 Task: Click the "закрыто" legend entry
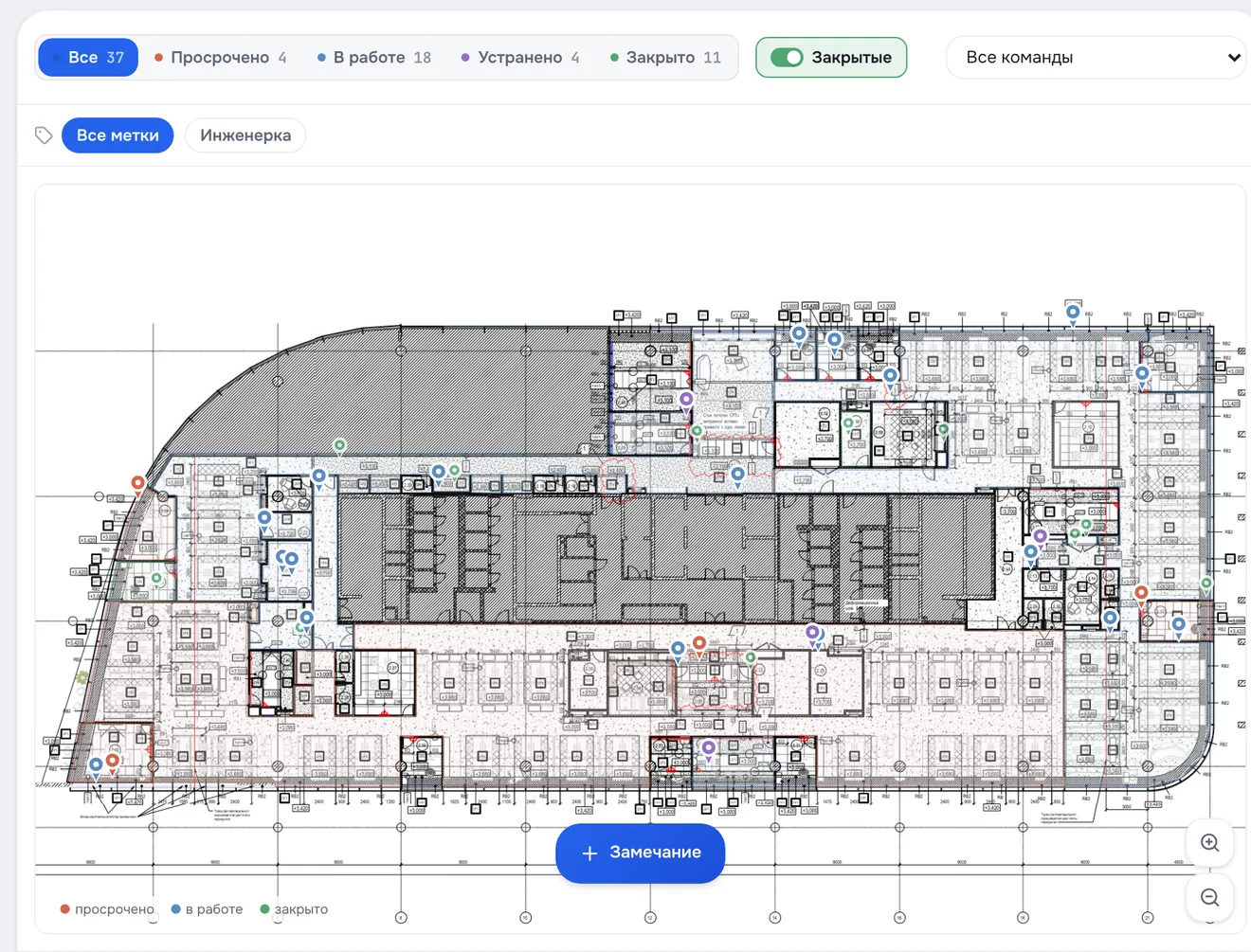(293, 908)
